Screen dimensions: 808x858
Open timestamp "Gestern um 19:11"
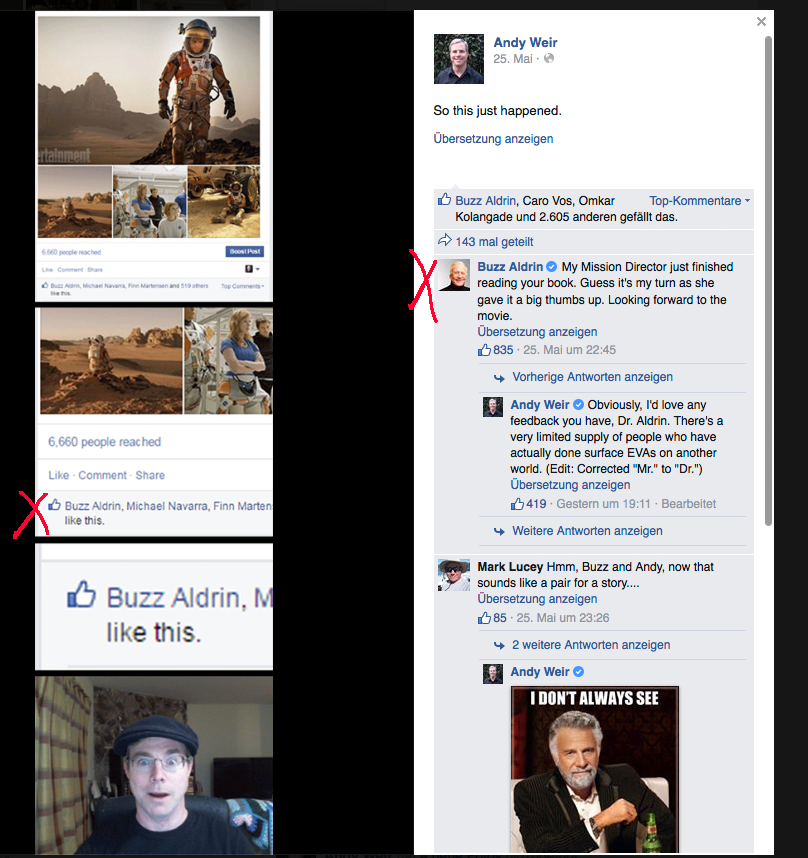click(x=603, y=504)
